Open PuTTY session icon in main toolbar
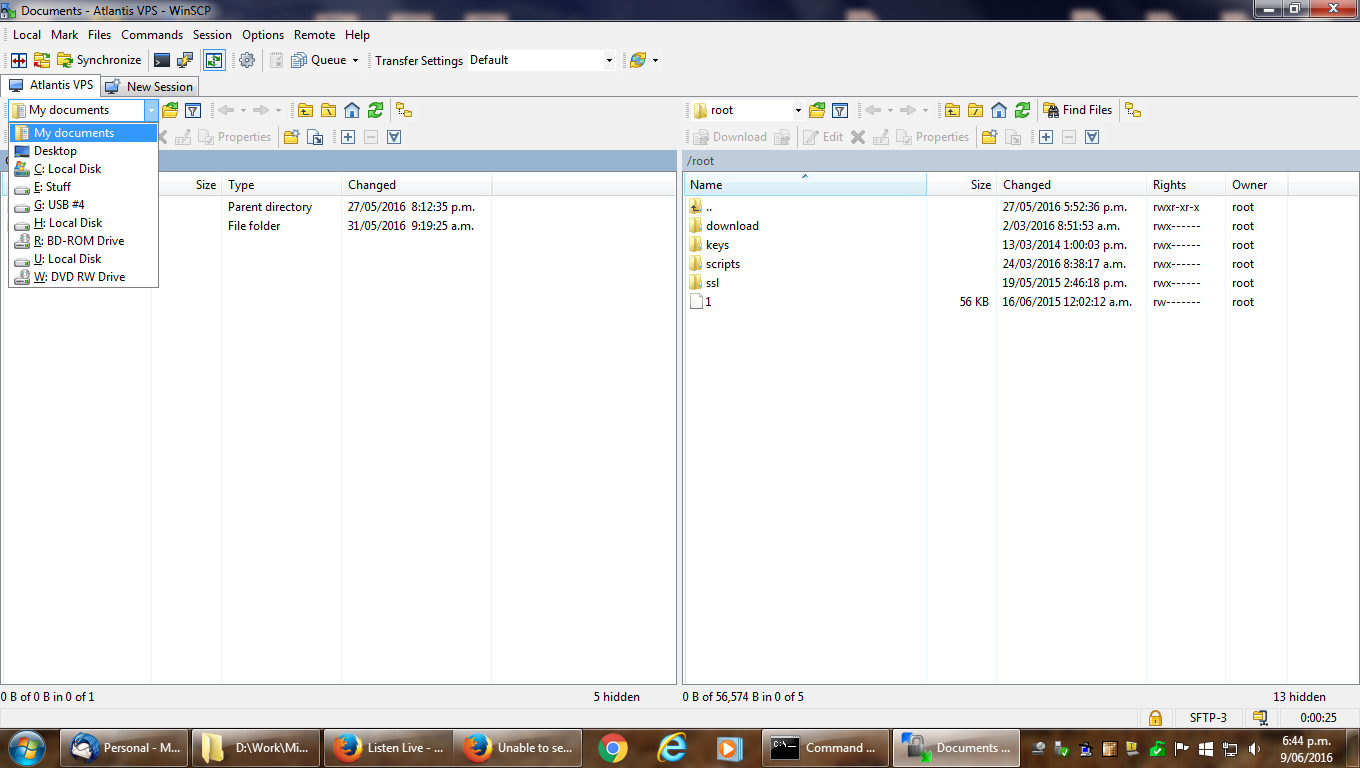 pyautogui.click(x=185, y=60)
